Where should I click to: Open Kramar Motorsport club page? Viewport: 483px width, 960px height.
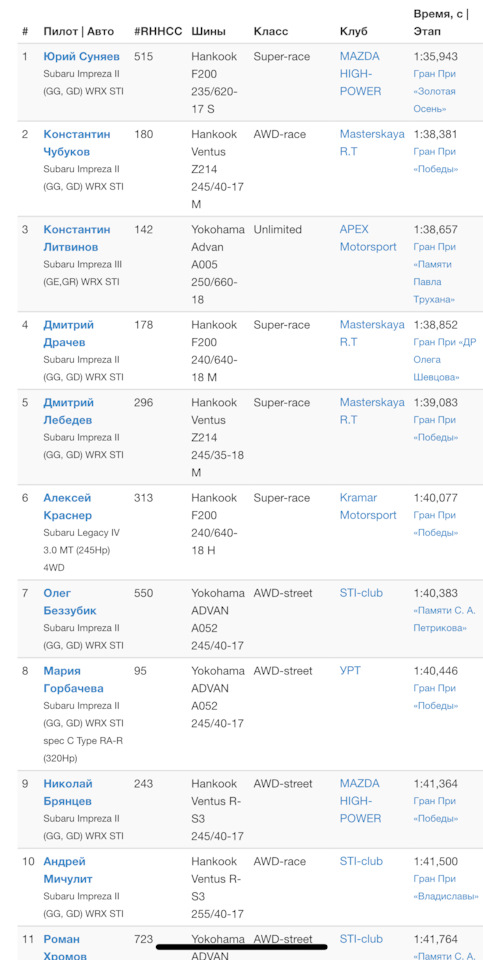368,506
